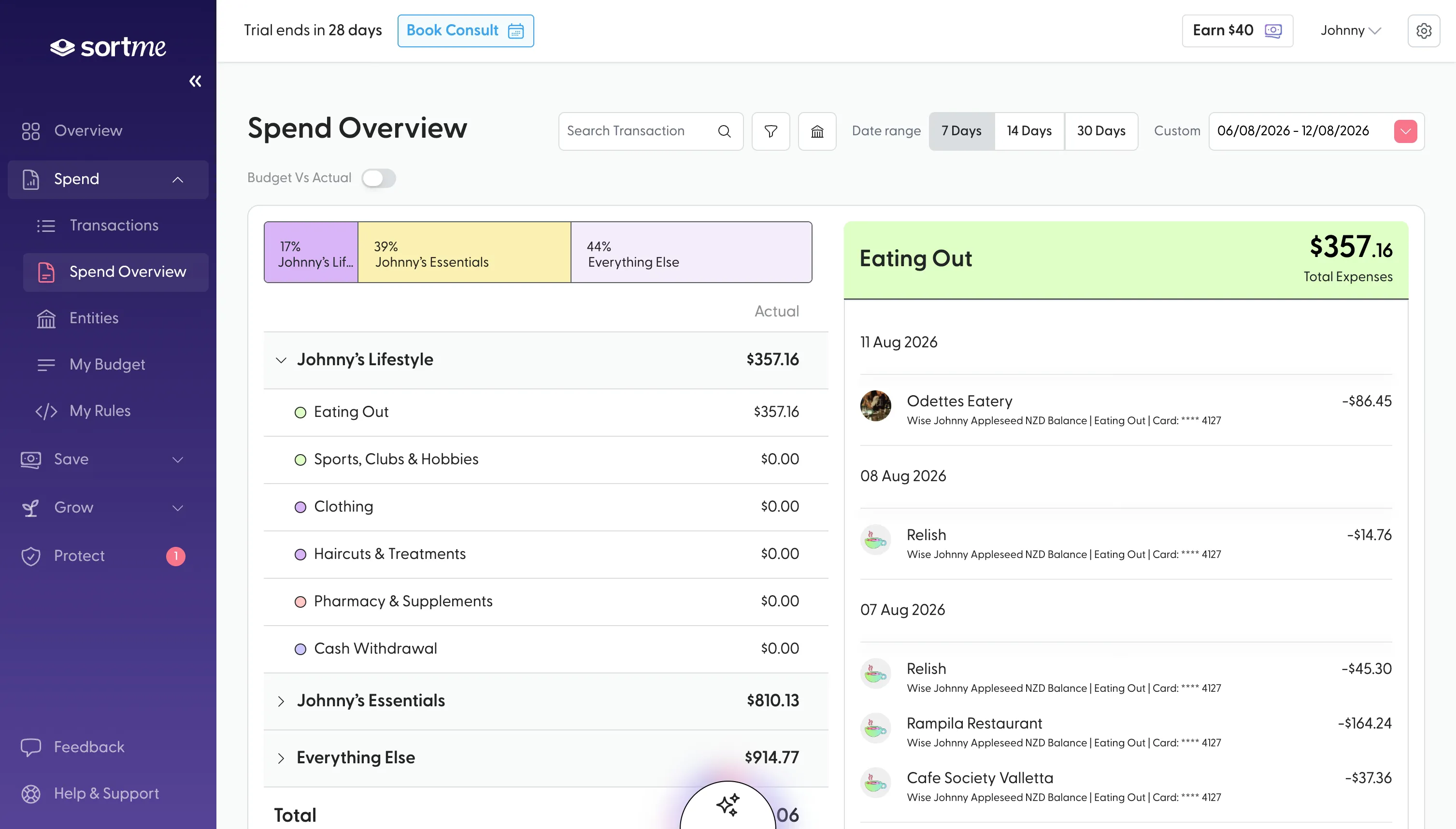Image resolution: width=1456 pixels, height=829 pixels.
Task: Click the Transactions list icon
Action: point(46,226)
